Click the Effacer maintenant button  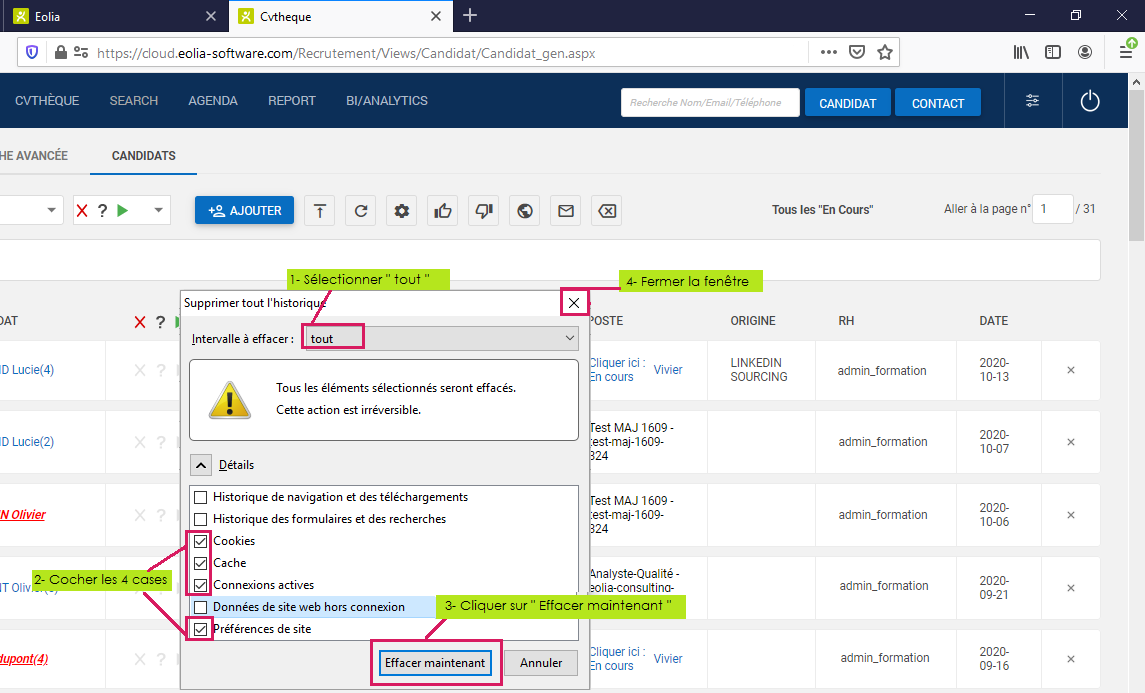[x=435, y=663]
